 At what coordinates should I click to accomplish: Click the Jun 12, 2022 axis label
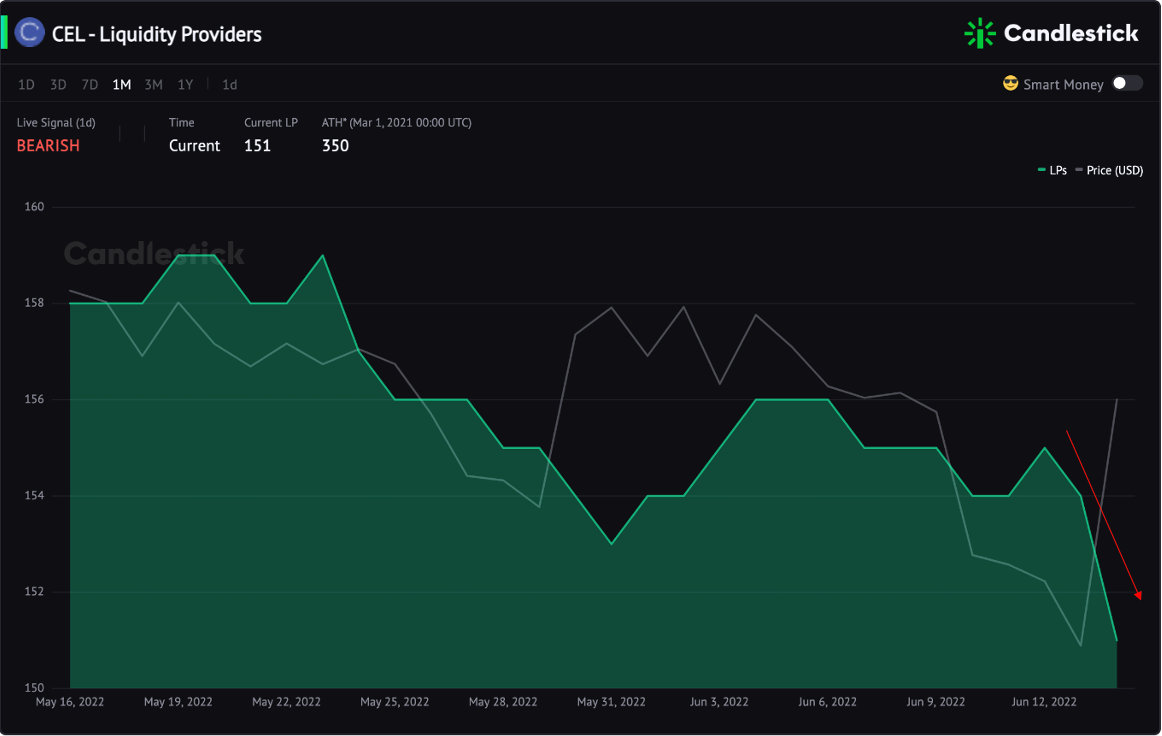point(1043,701)
